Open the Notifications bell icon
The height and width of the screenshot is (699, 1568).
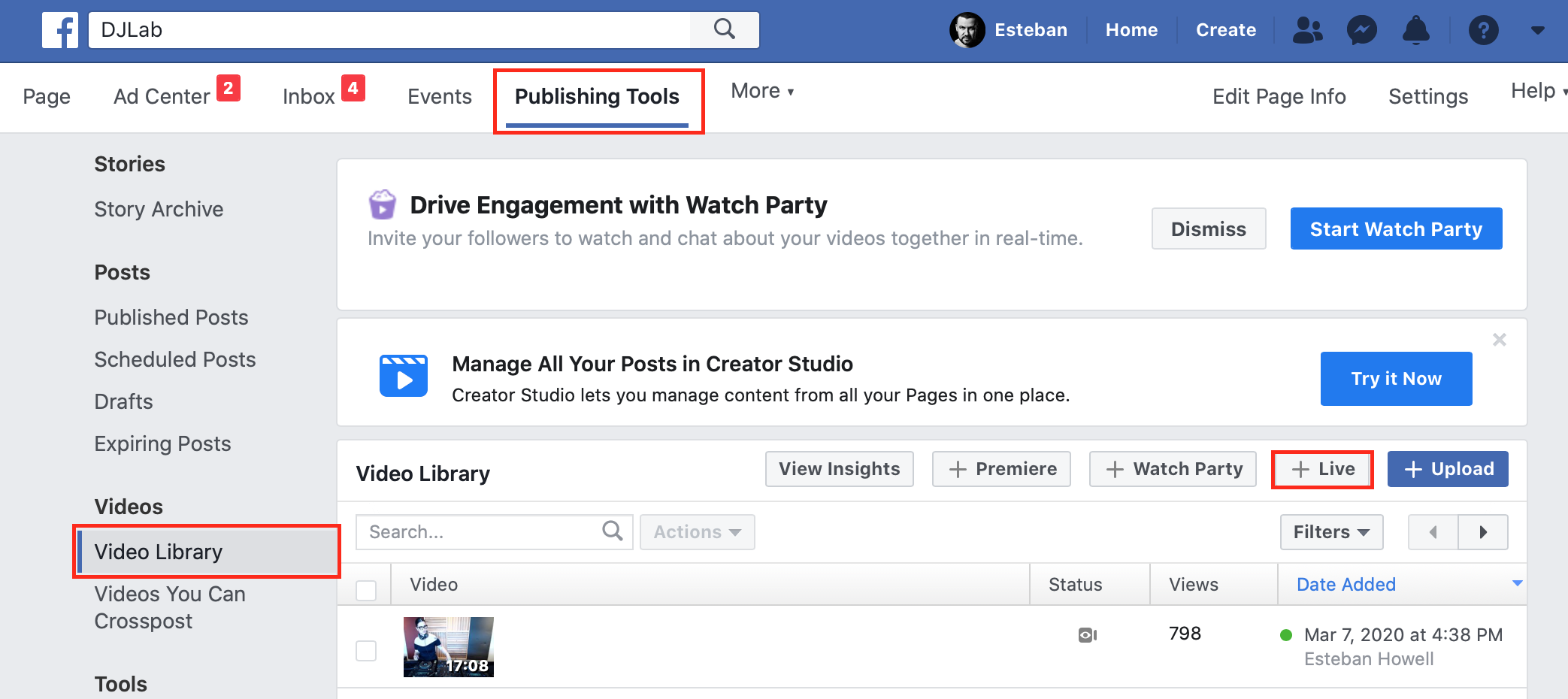tap(1416, 30)
